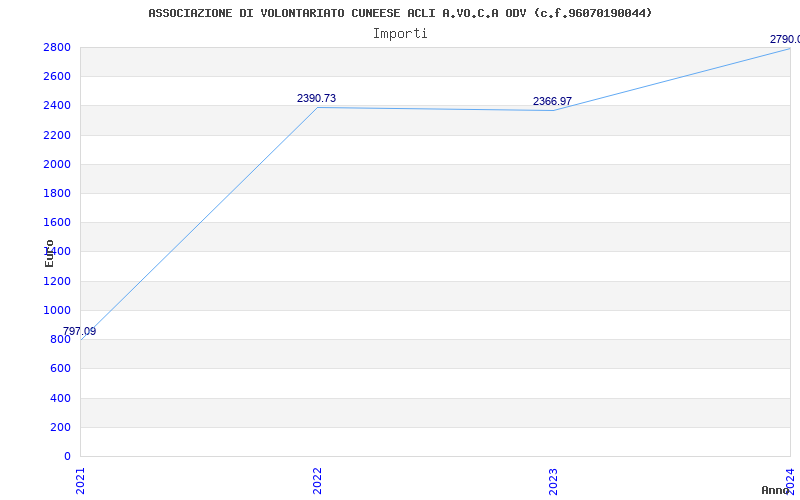The width and height of the screenshot is (800, 500).
Task: Click the 600 y-axis tick label
Action: (61, 368)
